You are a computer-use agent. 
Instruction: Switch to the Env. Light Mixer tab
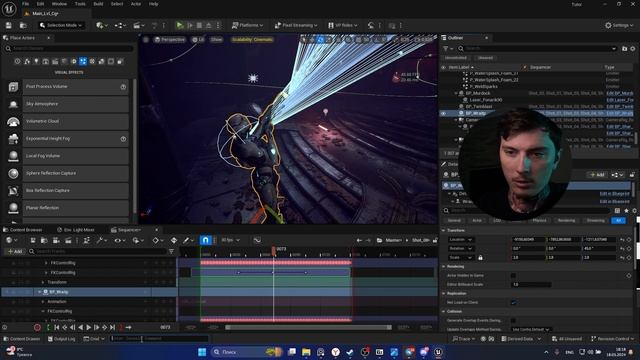pyautogui.click(x=76, y=230)
